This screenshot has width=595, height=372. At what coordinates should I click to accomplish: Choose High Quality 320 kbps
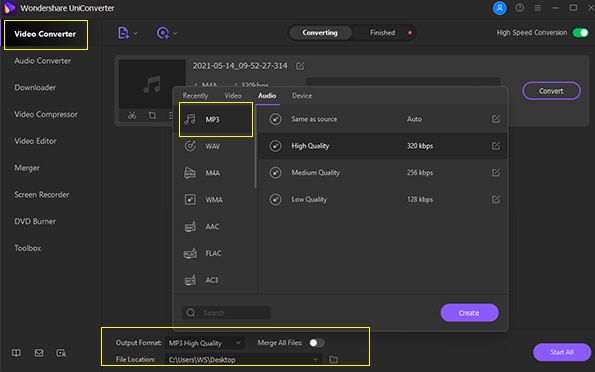382,146
